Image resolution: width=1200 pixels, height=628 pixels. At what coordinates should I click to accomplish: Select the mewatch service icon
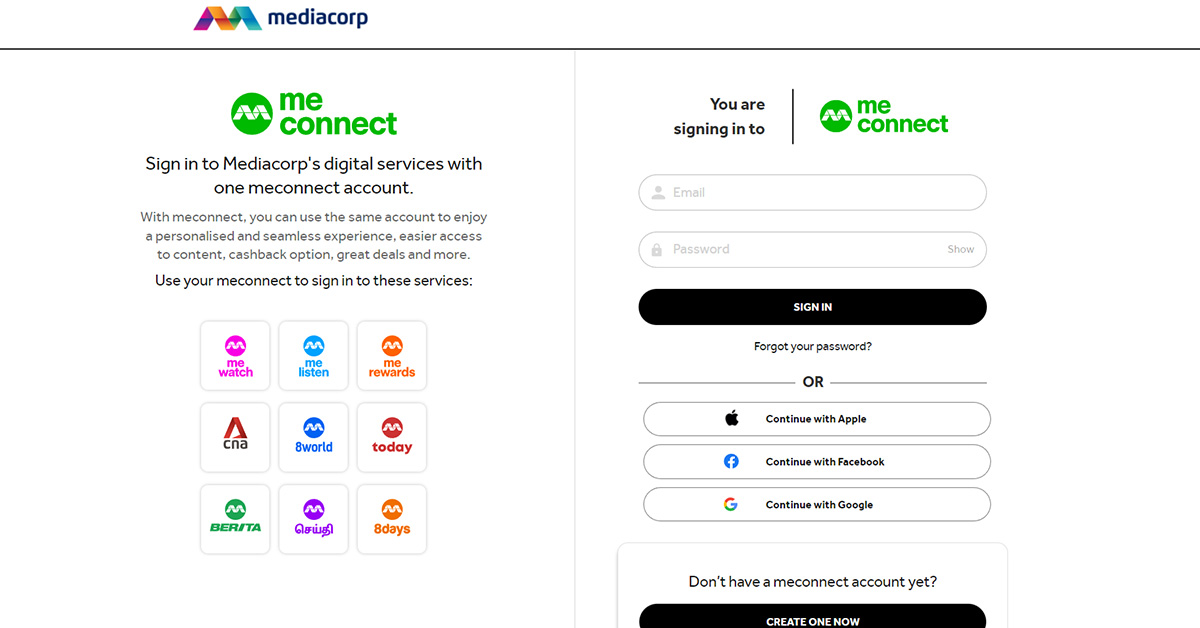click(x=235, y=355)
